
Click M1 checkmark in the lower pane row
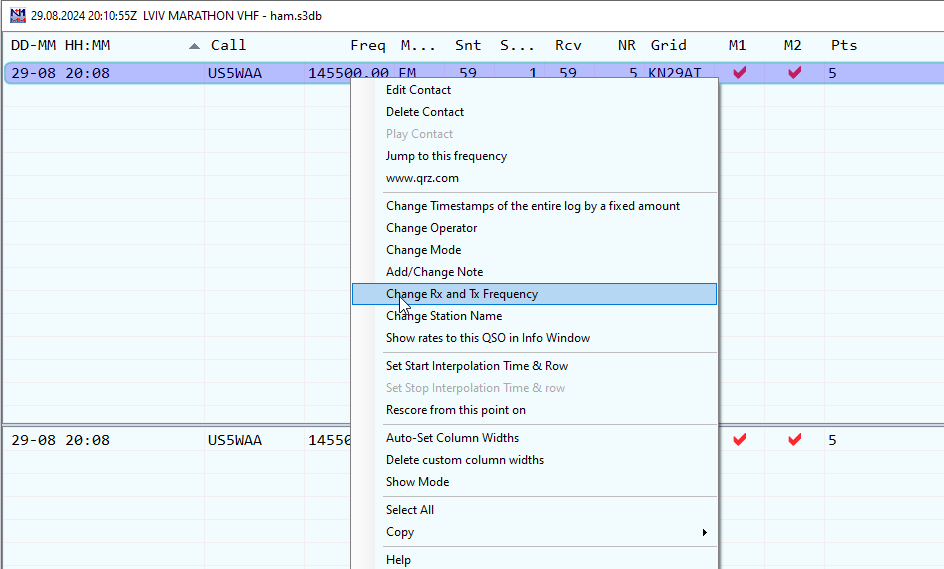coord(739,440)
